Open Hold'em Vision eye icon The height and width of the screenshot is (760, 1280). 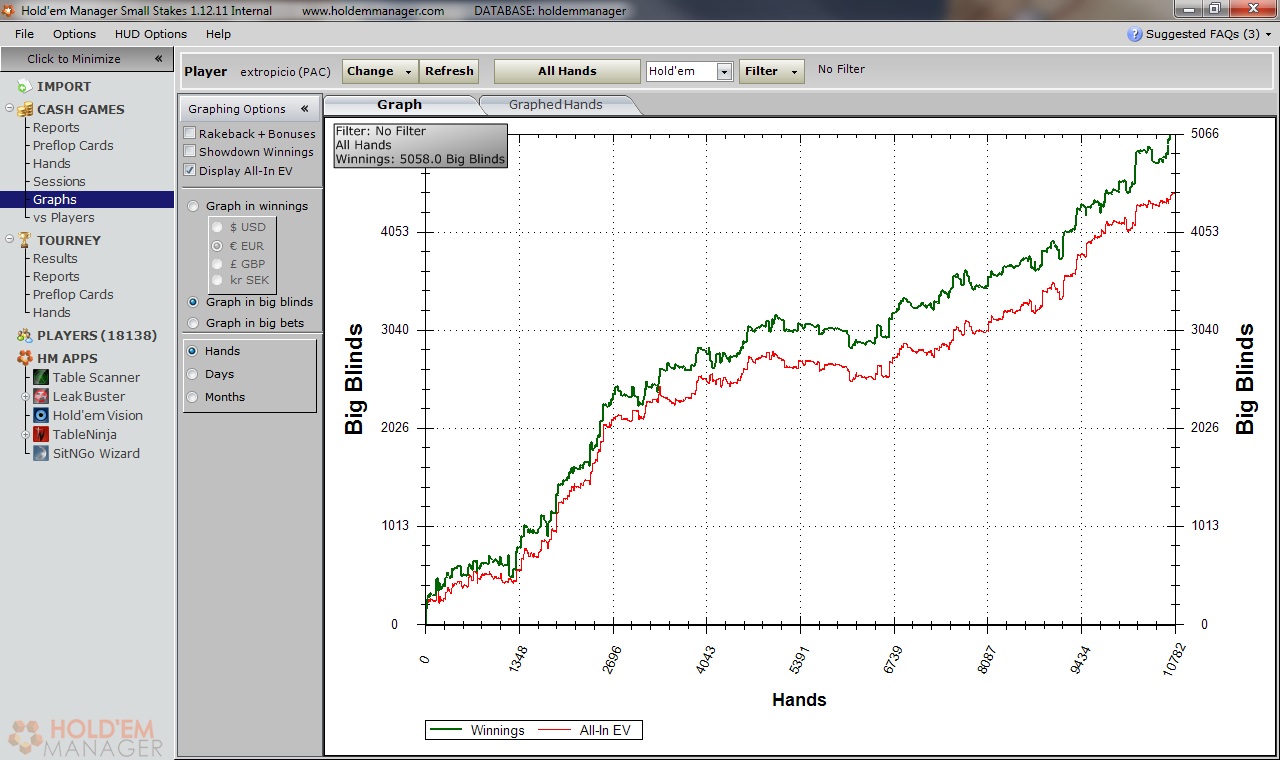pyautogui.click(x=41, y=415)
